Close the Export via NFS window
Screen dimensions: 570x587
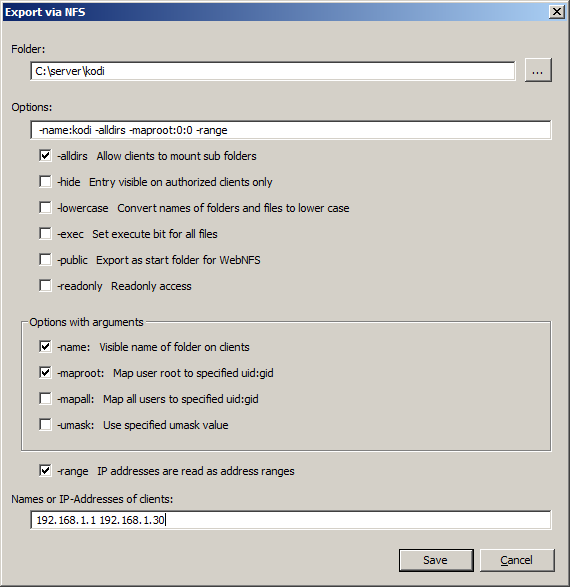[557, 12]
